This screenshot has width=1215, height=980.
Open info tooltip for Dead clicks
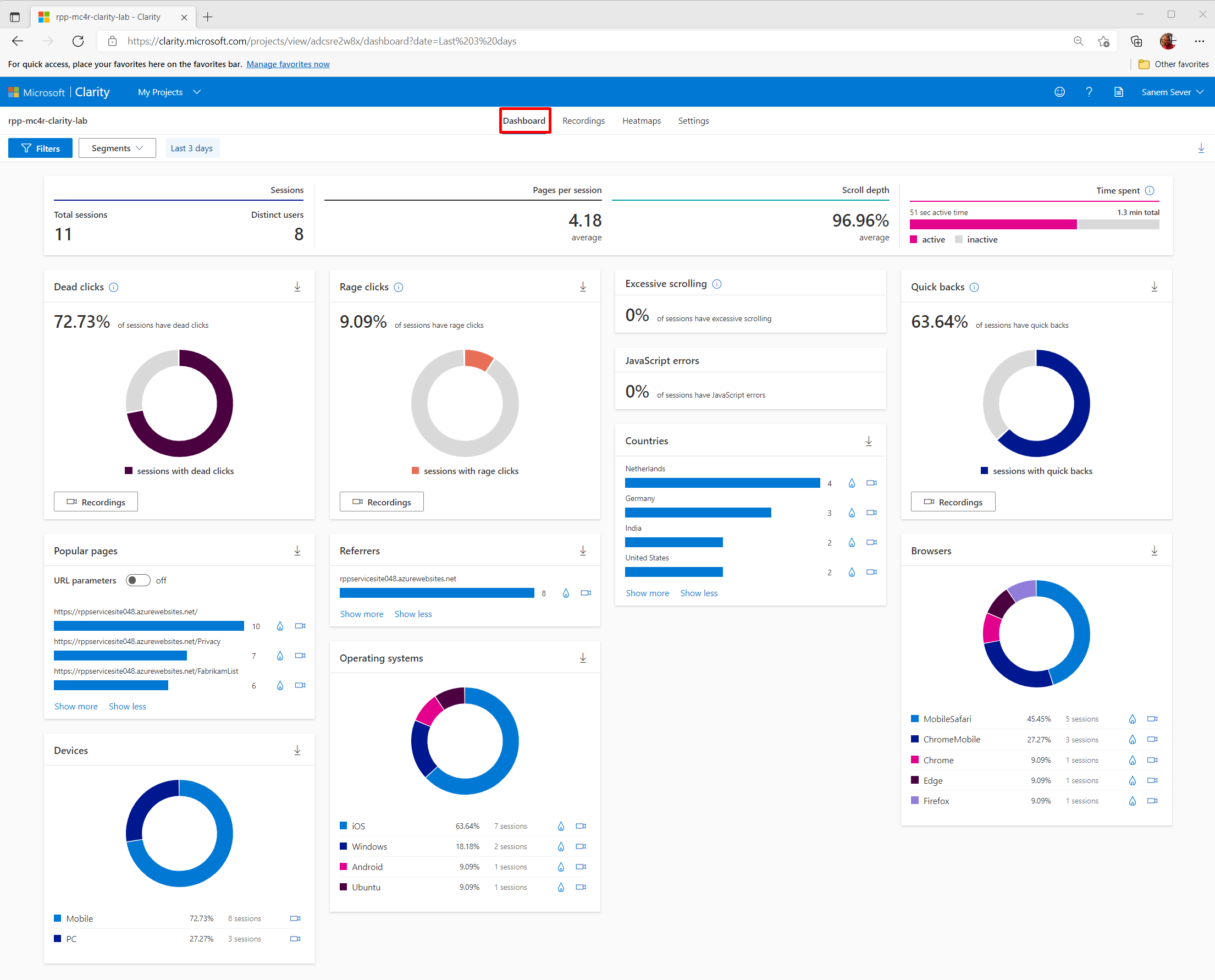[x=113, y=287]
